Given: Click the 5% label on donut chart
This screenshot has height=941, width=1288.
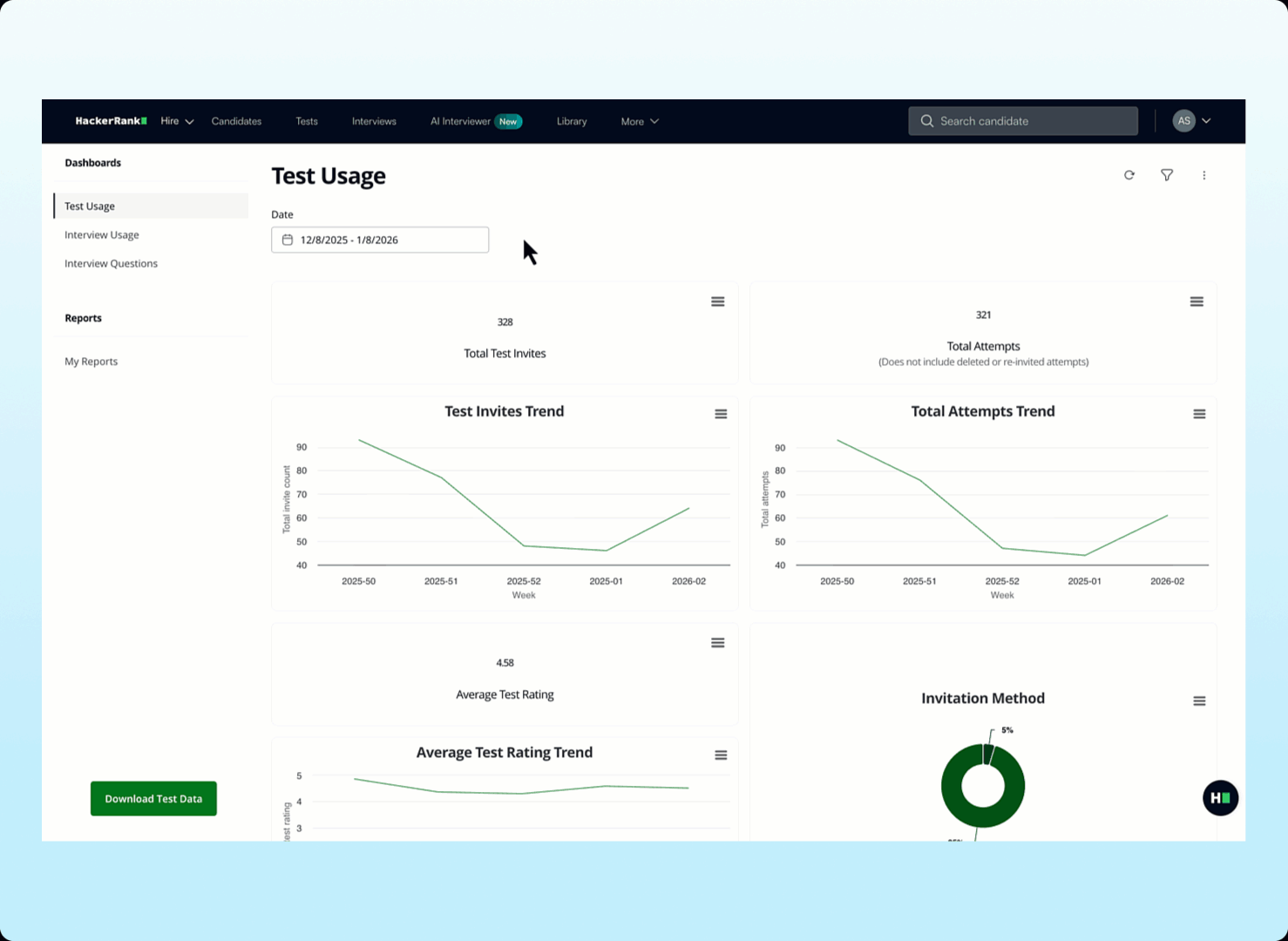Looking at the screenshot, I should [1007, 730].
